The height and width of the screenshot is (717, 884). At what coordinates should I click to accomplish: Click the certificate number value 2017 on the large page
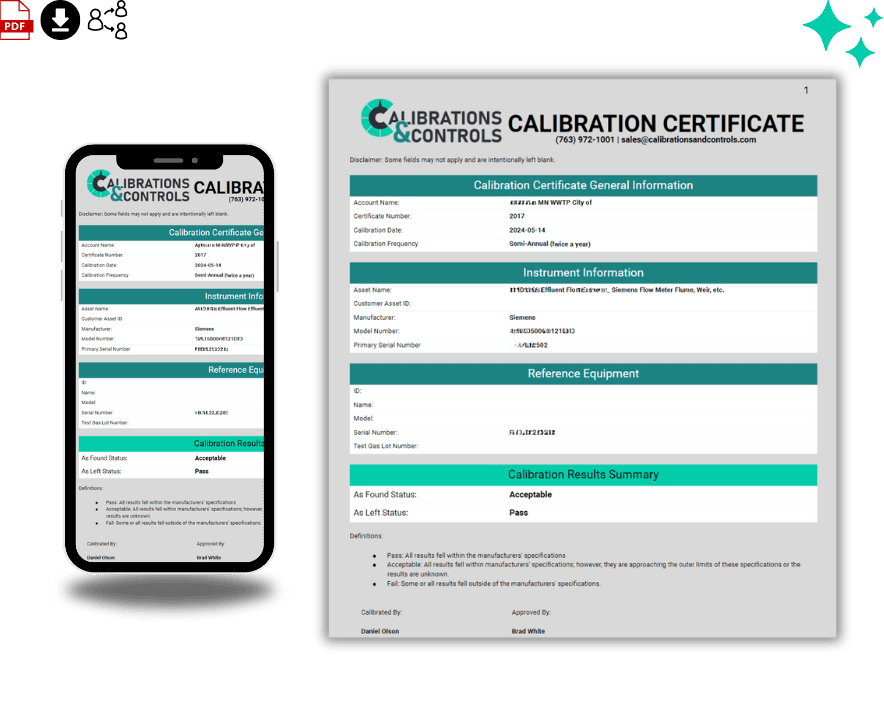[517, 216]
